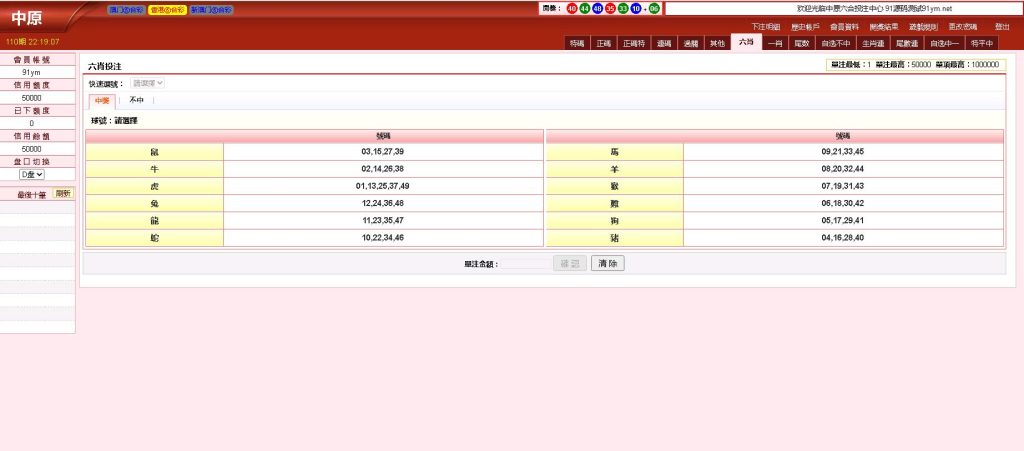
Task: Switch to the 特碼 betting tab
Action: 577,44
